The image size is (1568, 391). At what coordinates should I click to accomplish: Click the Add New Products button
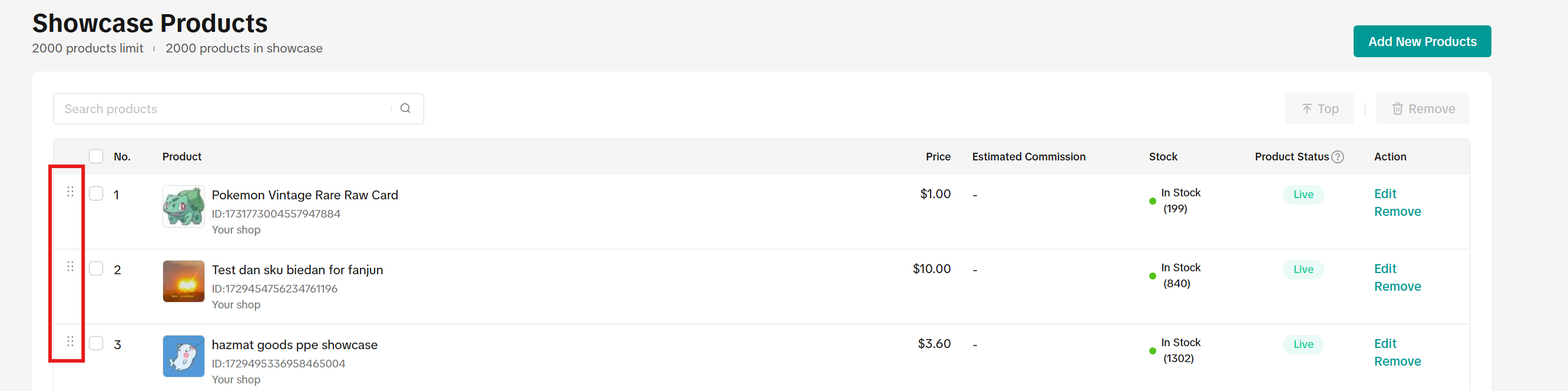tap(1422, 41)
